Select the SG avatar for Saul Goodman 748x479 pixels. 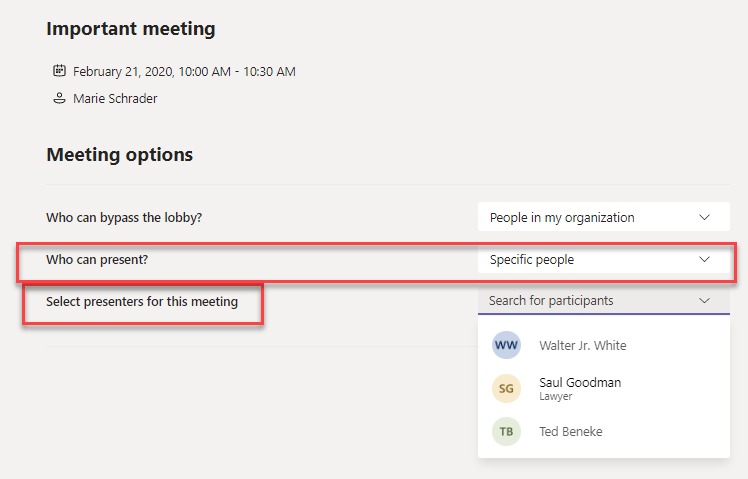506,388
